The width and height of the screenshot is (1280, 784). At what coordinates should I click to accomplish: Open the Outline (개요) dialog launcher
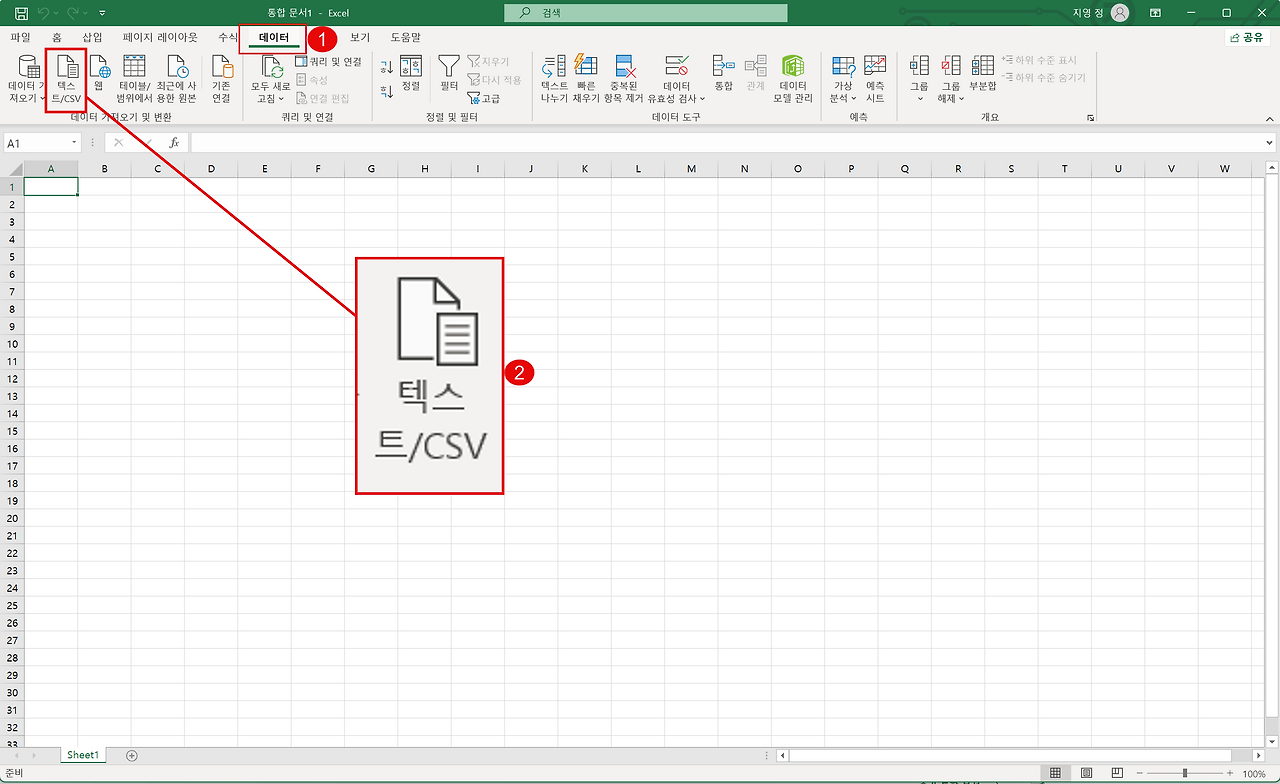click(x=1090, y=118)
